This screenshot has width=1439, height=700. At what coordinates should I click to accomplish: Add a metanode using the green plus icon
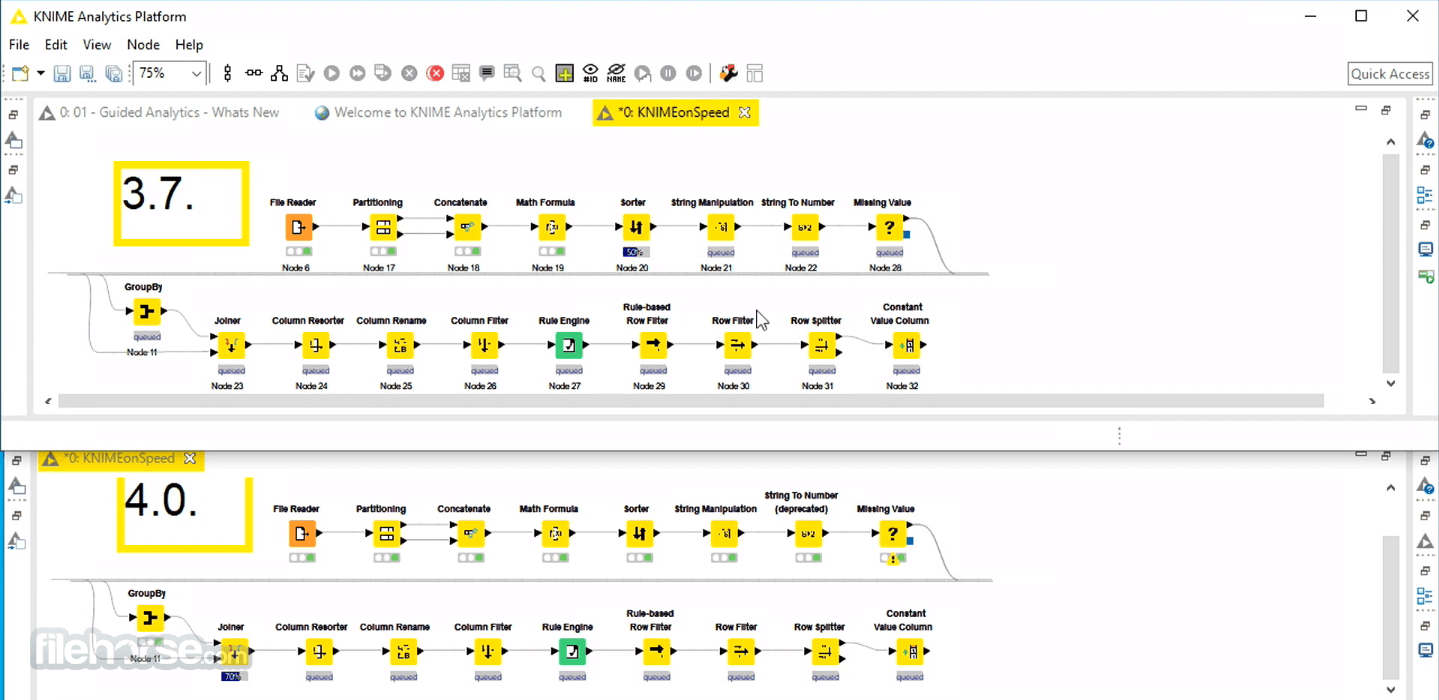coord(564,73)
